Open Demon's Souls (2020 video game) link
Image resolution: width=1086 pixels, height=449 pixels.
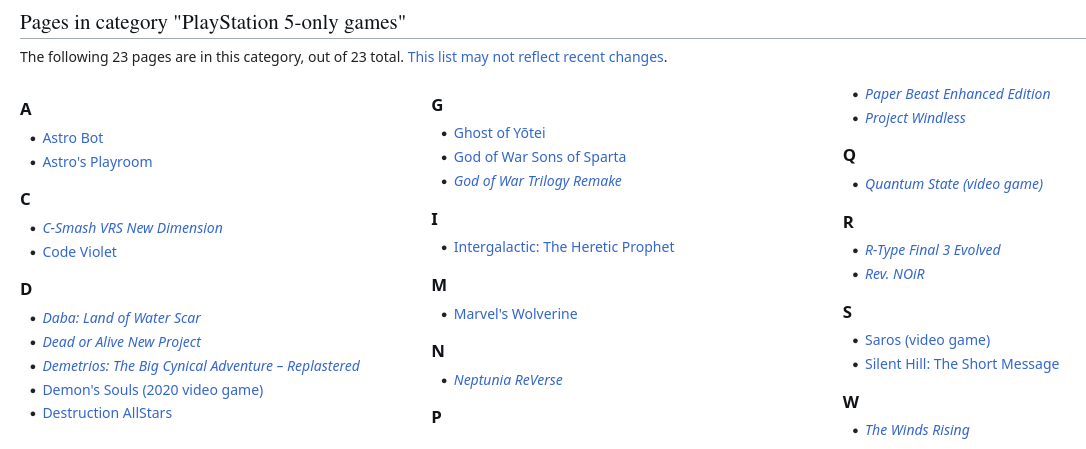pos(152,390)
